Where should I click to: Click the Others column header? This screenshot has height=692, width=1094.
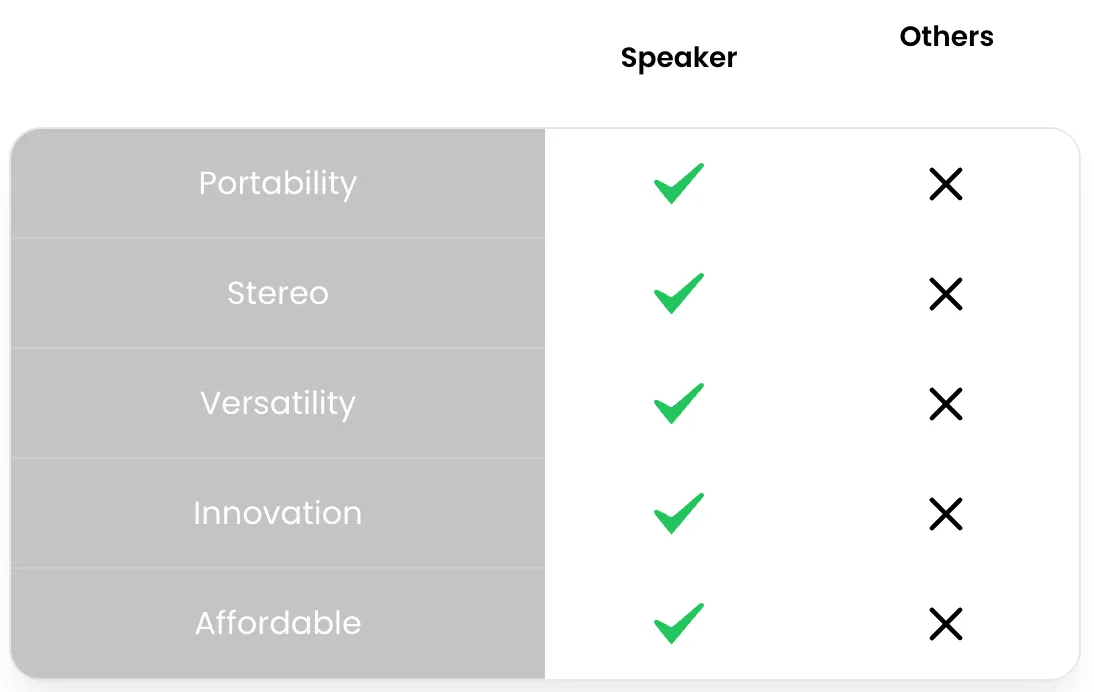click(x=946, y=37)
